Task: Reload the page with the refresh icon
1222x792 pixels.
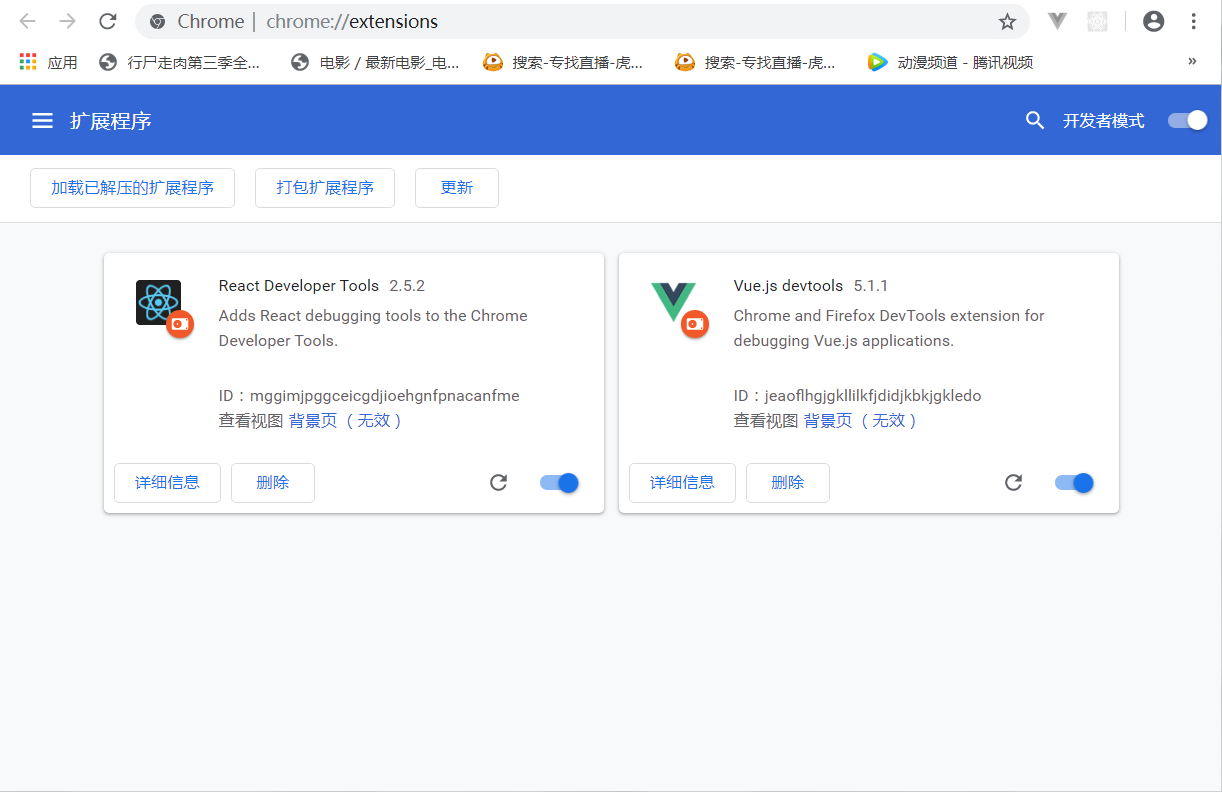Action: click(108, 21)
